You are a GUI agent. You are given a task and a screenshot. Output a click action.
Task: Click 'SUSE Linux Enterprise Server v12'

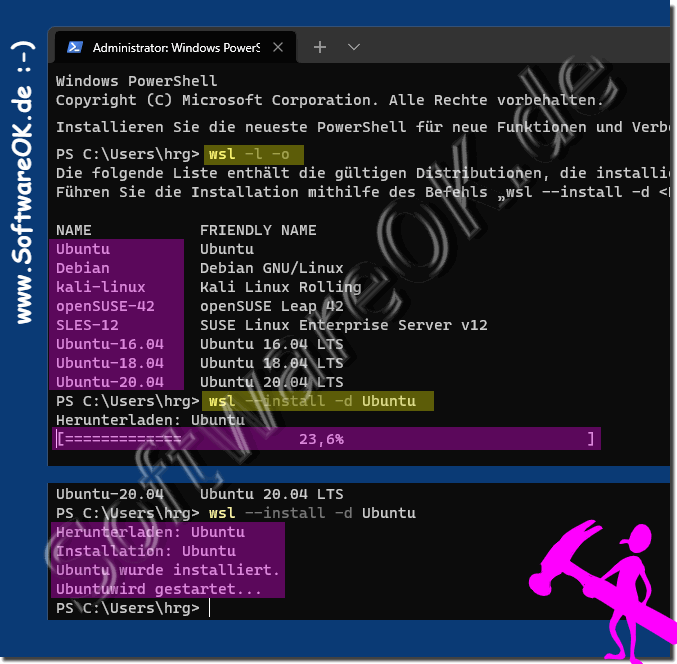pos(344,326)
